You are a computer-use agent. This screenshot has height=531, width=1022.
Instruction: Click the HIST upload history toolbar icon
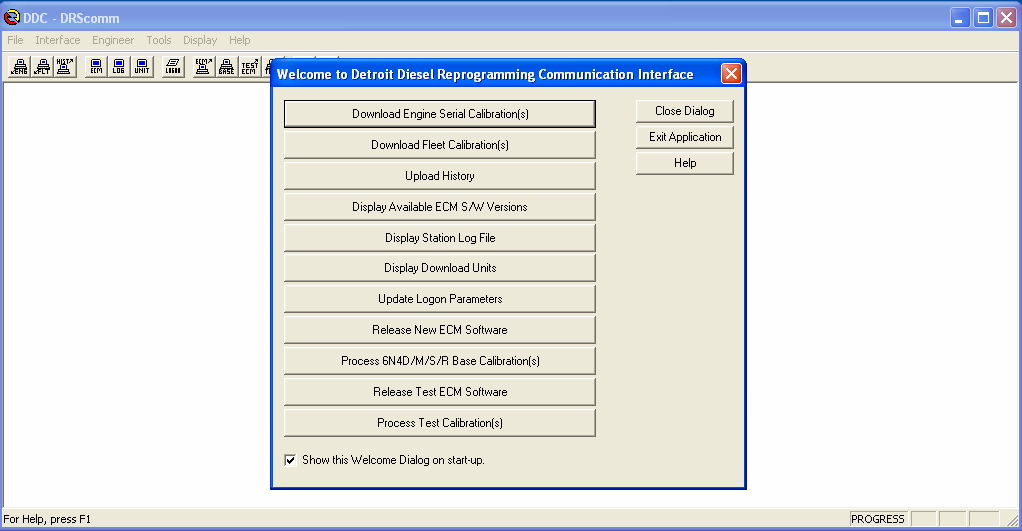[65, 66]
